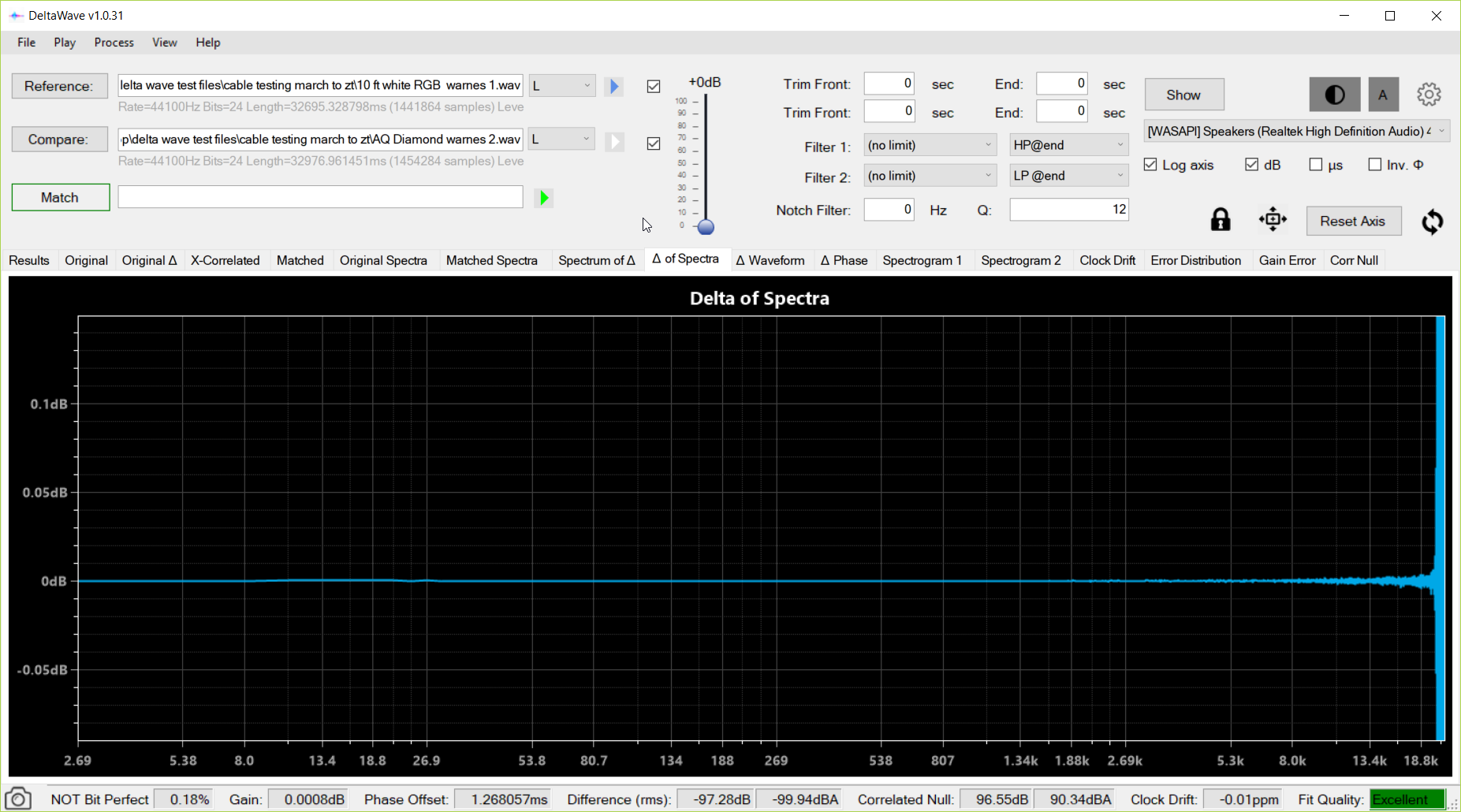Image resolution: width=1461 pixels, height=812 pixels.
Task: Open the Matched Spectra tab
Action: (492, 260)
